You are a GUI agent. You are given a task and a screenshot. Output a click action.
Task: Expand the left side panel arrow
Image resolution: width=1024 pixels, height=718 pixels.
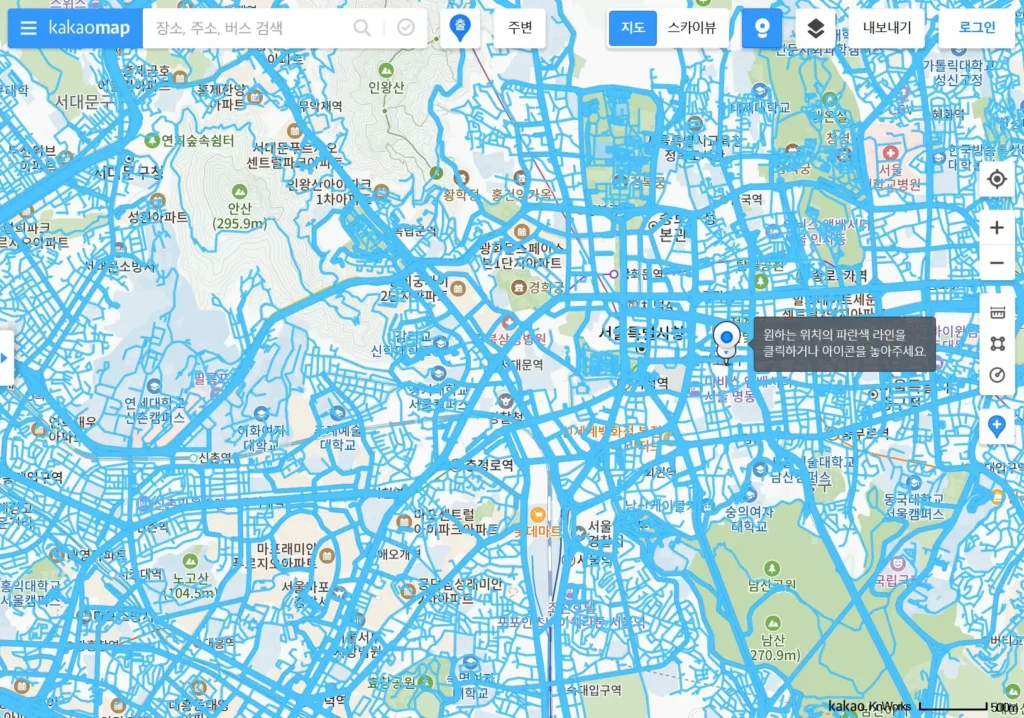5,357
